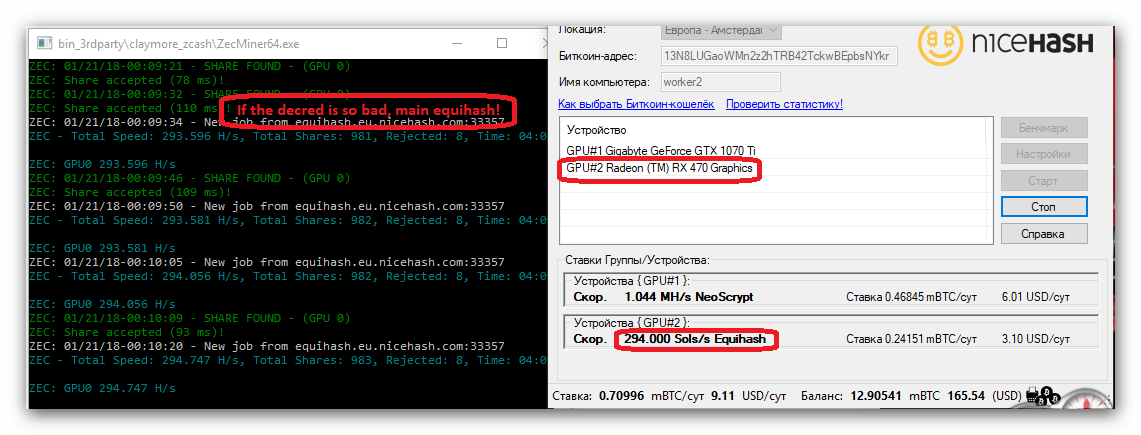Image resolution: width=1141 pixels, height=435 pixels.
Task: Open the Проверить статистику! link
Action: 784,104
